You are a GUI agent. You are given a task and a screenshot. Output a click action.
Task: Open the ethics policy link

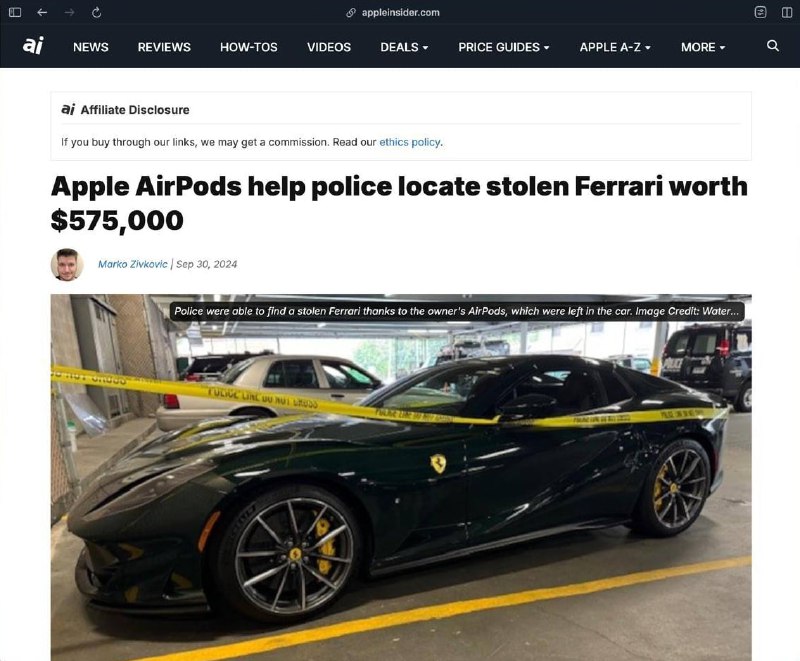point(410,142)
